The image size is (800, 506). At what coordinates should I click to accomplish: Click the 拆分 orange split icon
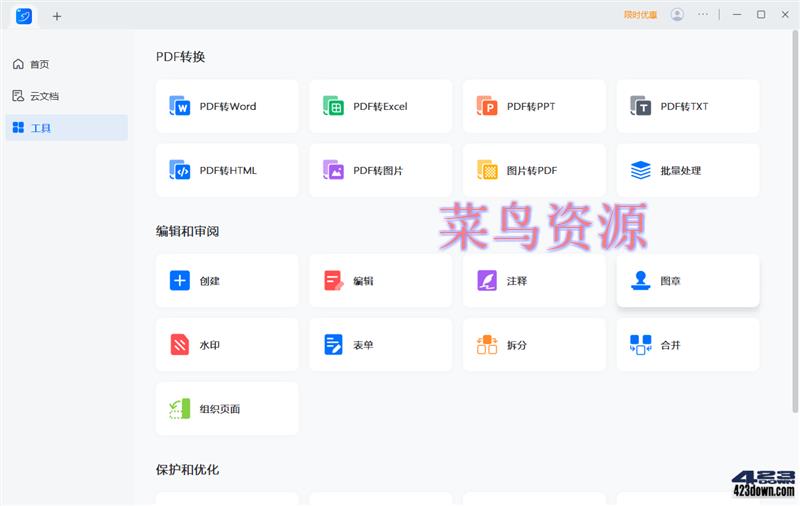(x=487, y=345)
